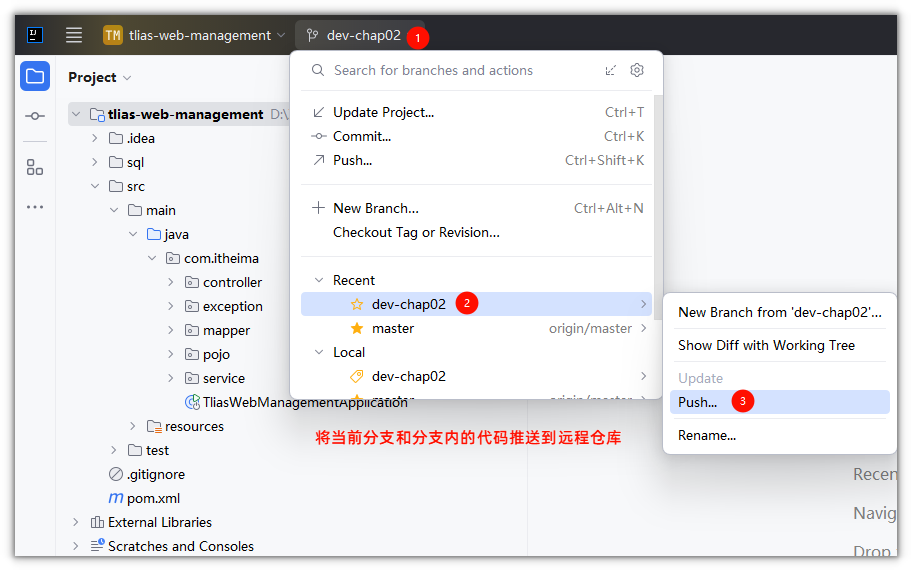Open the Structure tool window icon

35,167
